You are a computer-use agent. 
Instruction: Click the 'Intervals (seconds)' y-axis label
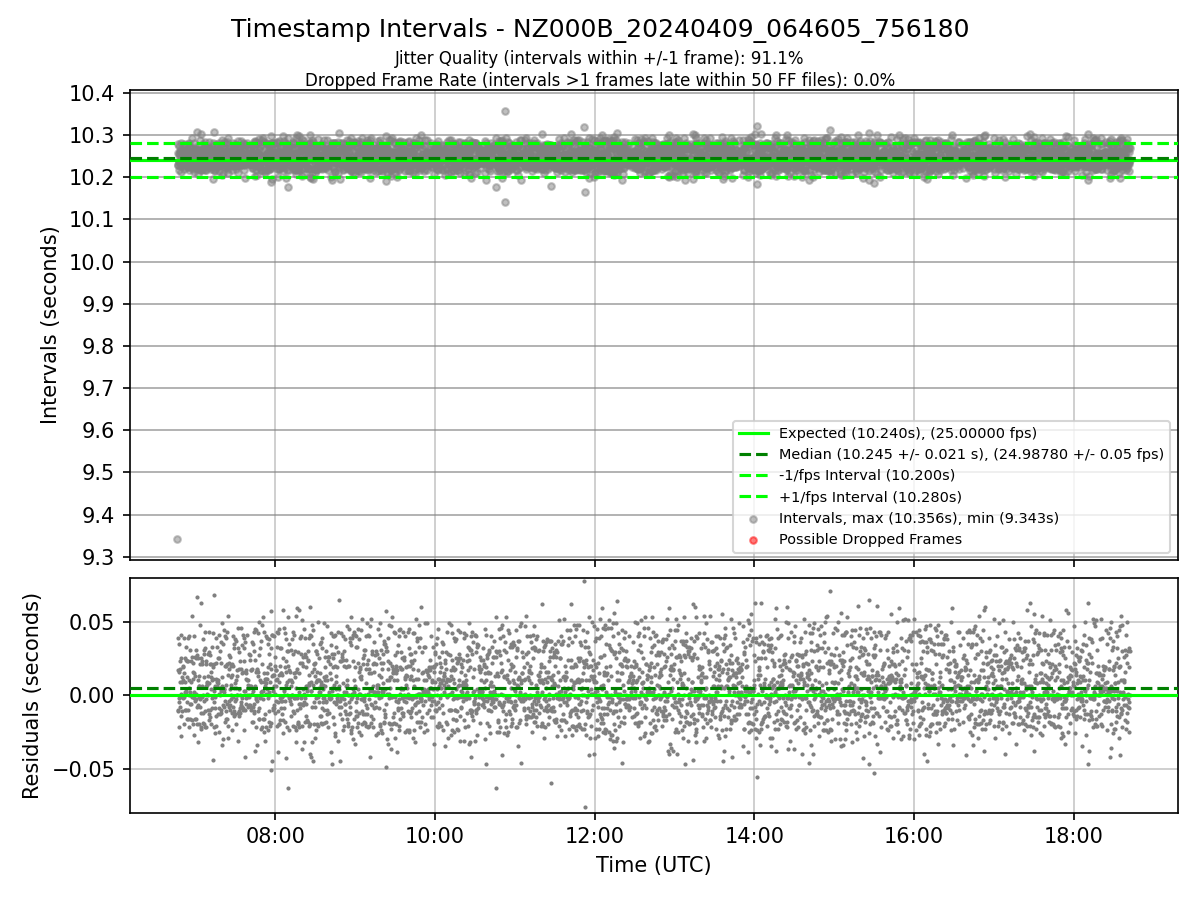point(49,325)
